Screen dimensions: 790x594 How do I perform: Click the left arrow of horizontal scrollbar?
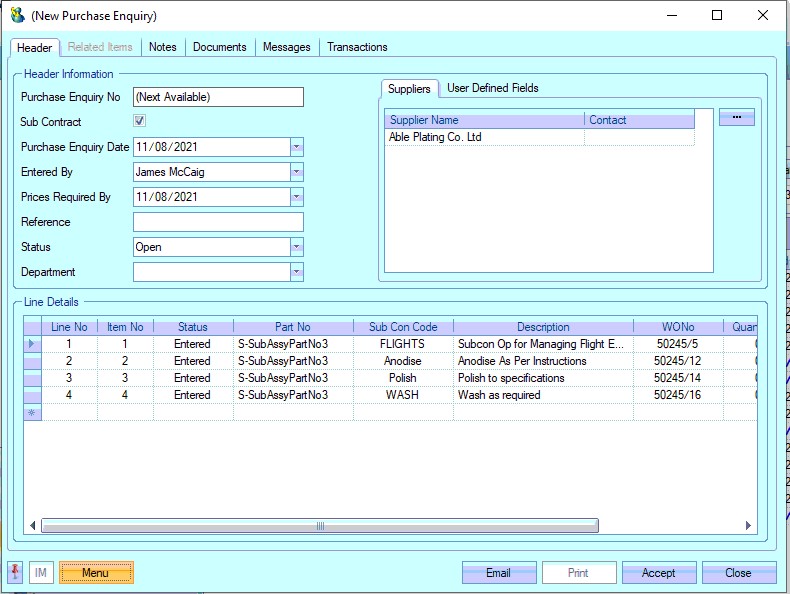click(x=33, y=526)
